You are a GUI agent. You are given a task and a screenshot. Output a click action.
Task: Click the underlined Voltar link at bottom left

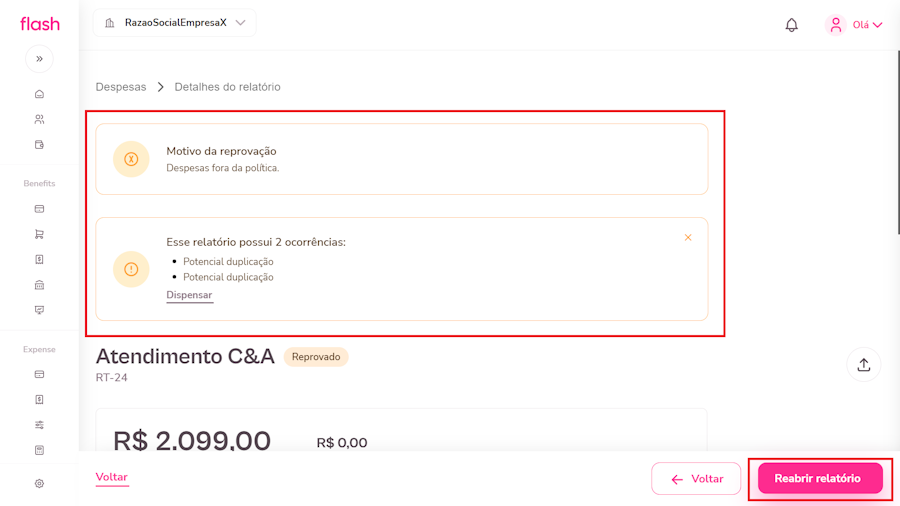point(112,477)
